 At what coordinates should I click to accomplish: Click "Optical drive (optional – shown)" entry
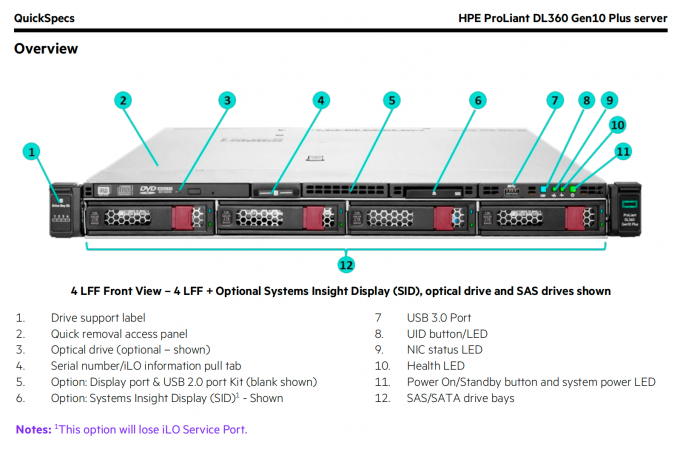point(131,350)
